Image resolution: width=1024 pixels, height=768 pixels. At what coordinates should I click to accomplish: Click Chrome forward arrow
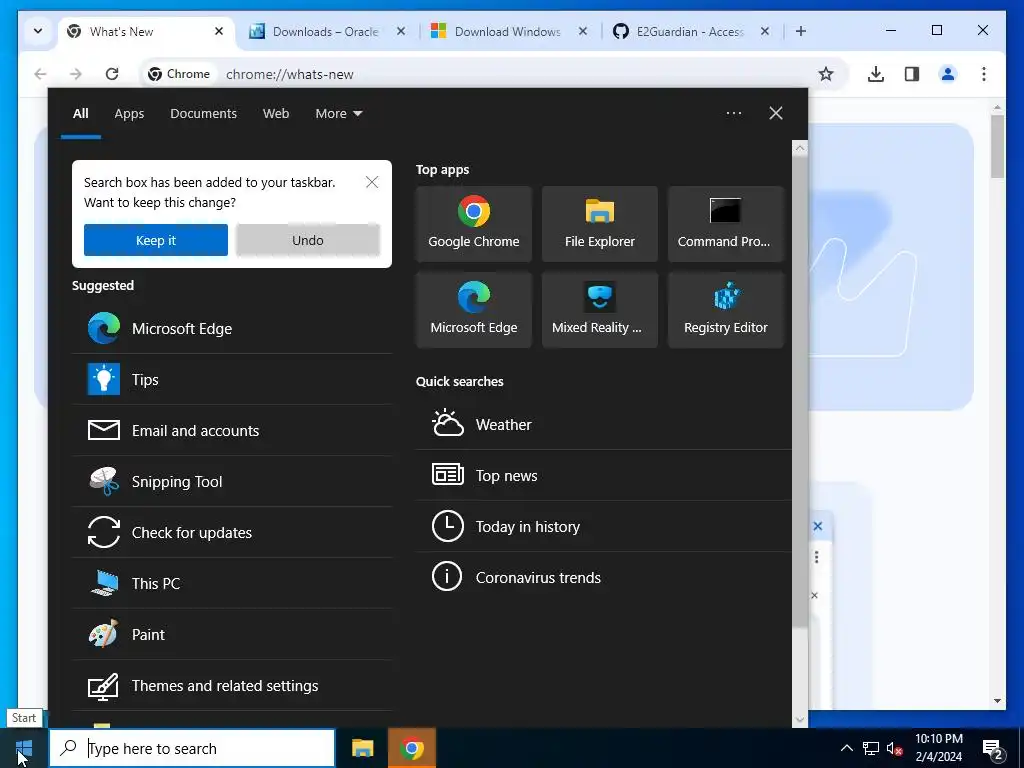(76, 74)
